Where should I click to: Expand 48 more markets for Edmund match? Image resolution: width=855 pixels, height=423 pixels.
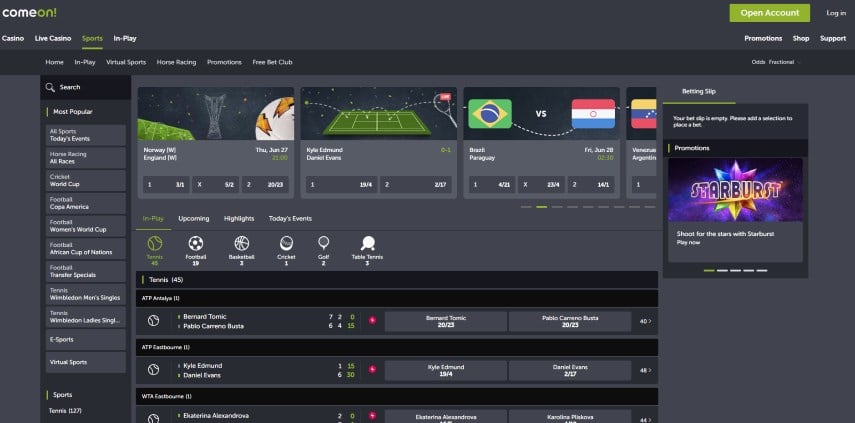[x=645, y=370]
